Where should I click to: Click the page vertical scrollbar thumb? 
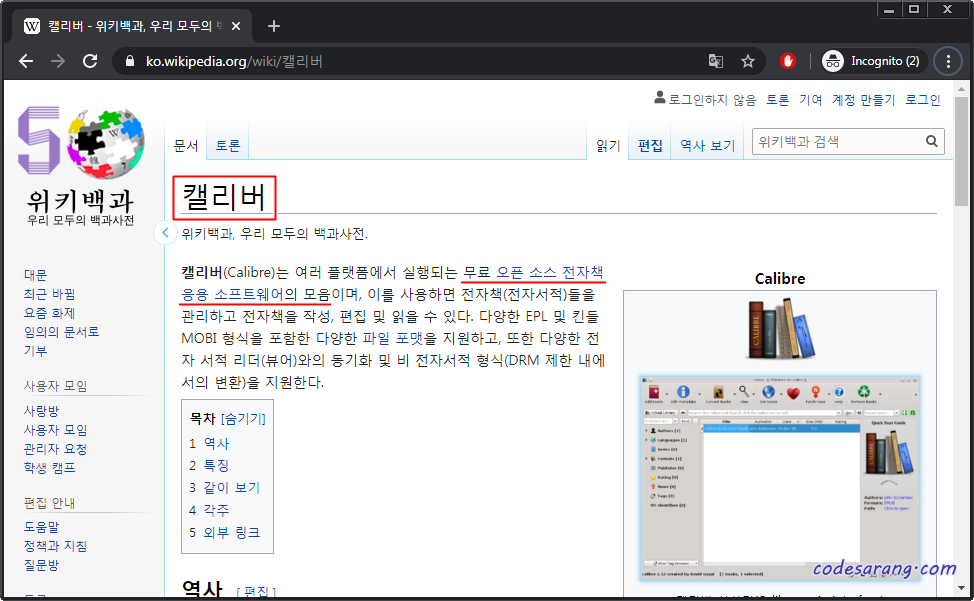click(961, 151)
